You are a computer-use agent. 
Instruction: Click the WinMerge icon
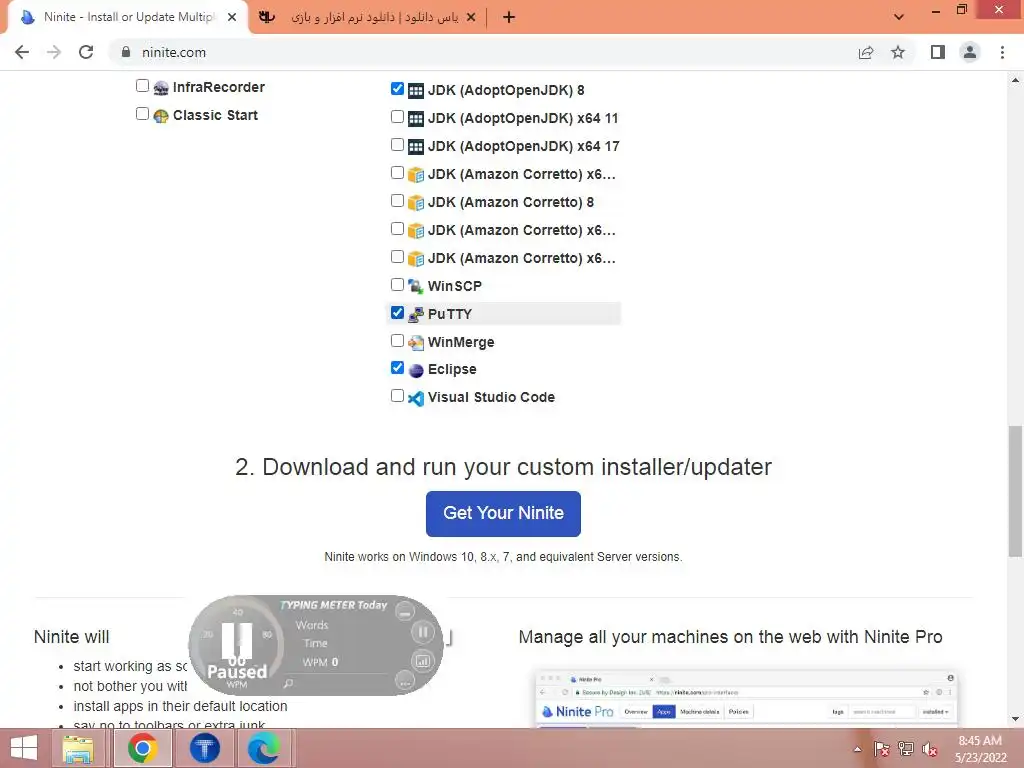[416, 343]
